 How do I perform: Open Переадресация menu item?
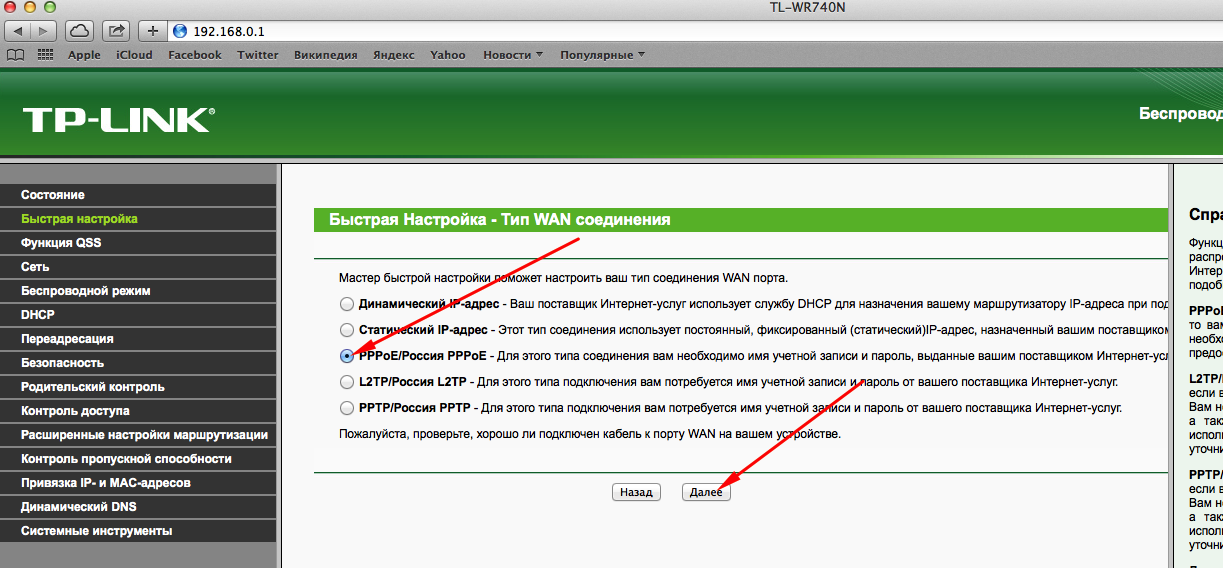point(138,338)
